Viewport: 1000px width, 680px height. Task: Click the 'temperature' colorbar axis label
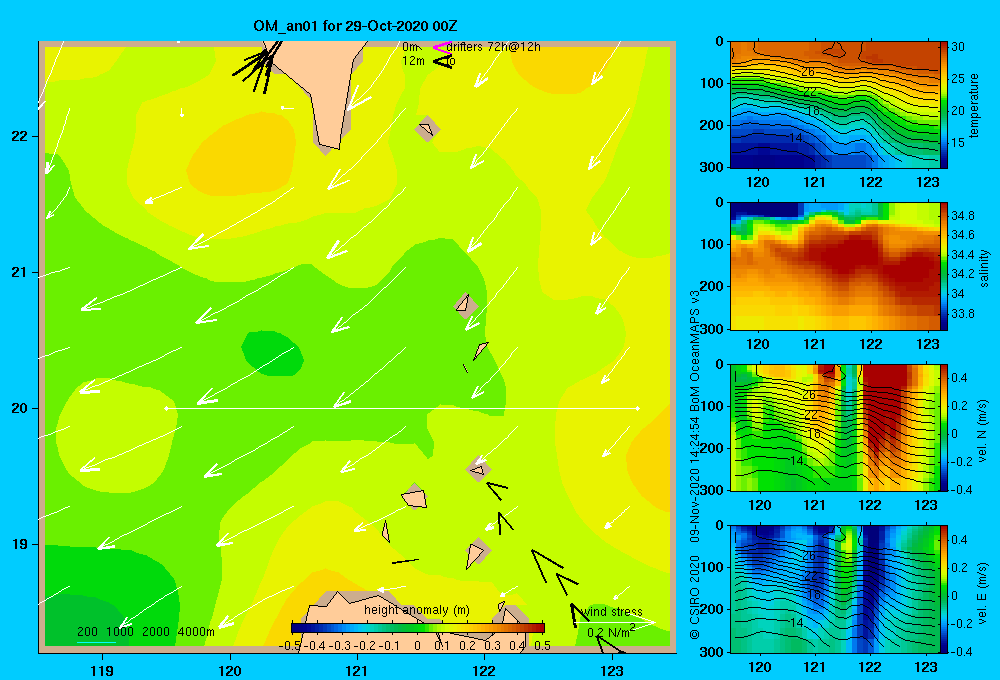974,105
